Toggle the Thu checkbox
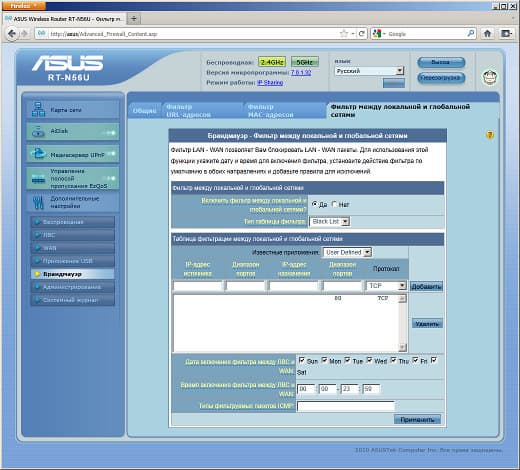Image resolution: width=520 pixels, height=470 pixels. (x=393, y=360)
